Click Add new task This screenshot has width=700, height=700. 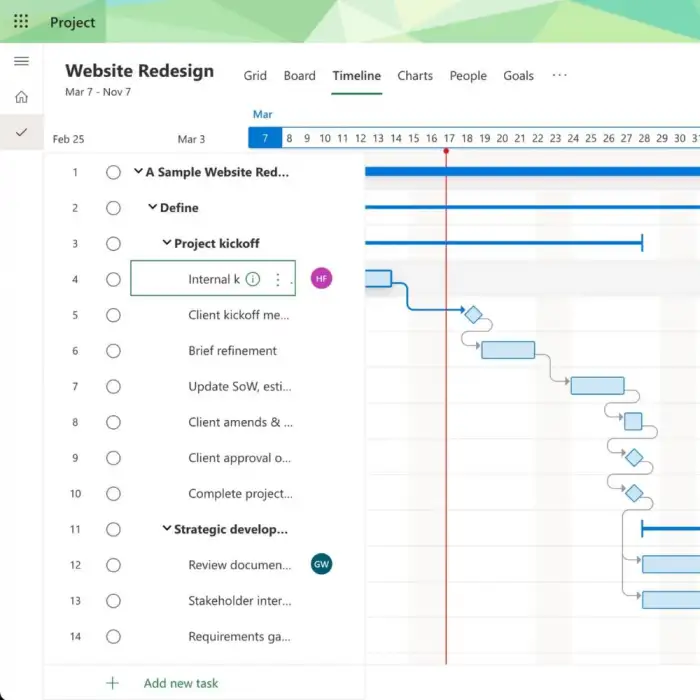(x=180, y=683)
